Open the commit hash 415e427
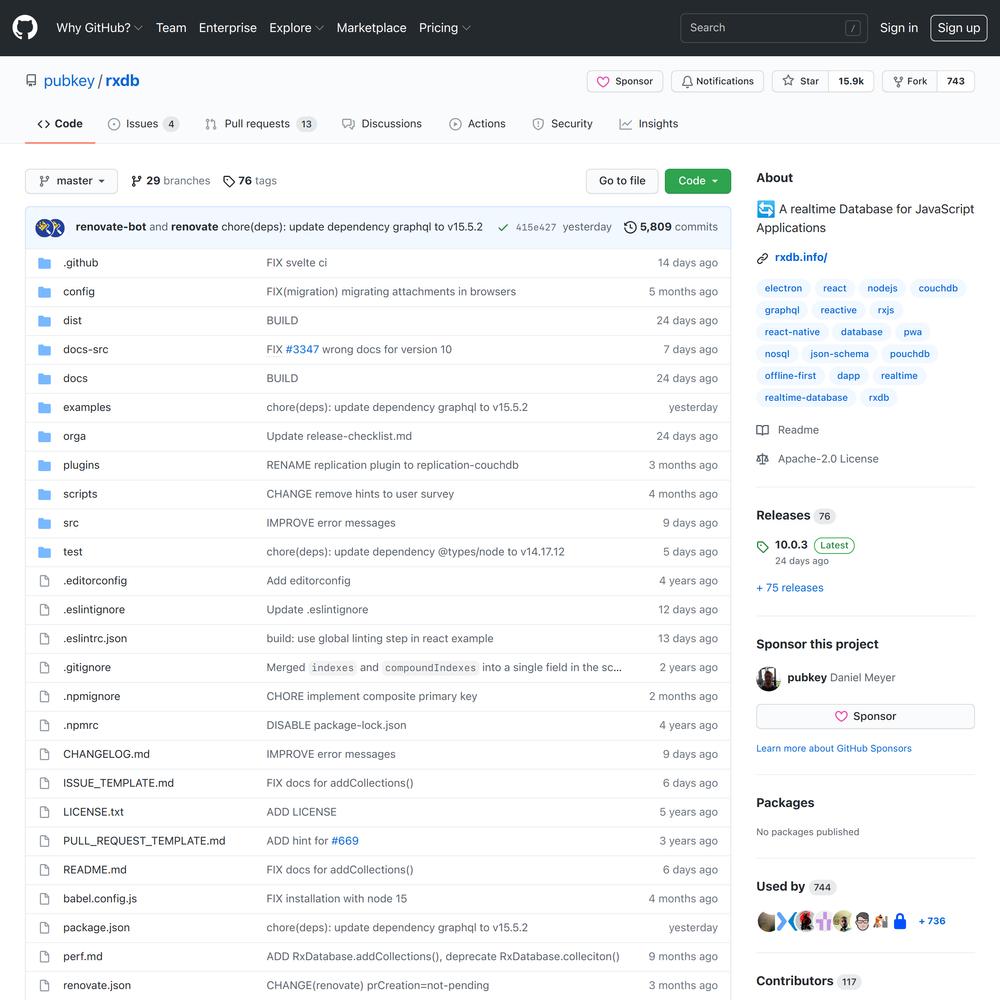 (536, 227)
